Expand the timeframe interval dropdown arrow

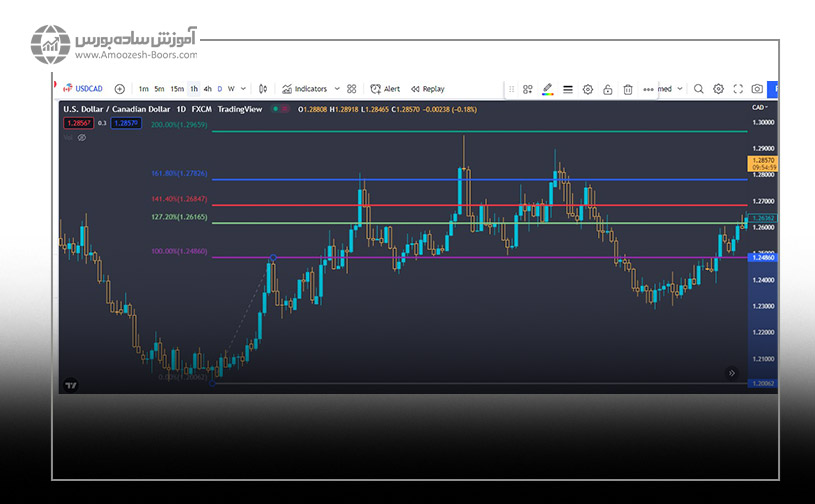(244, 89)
